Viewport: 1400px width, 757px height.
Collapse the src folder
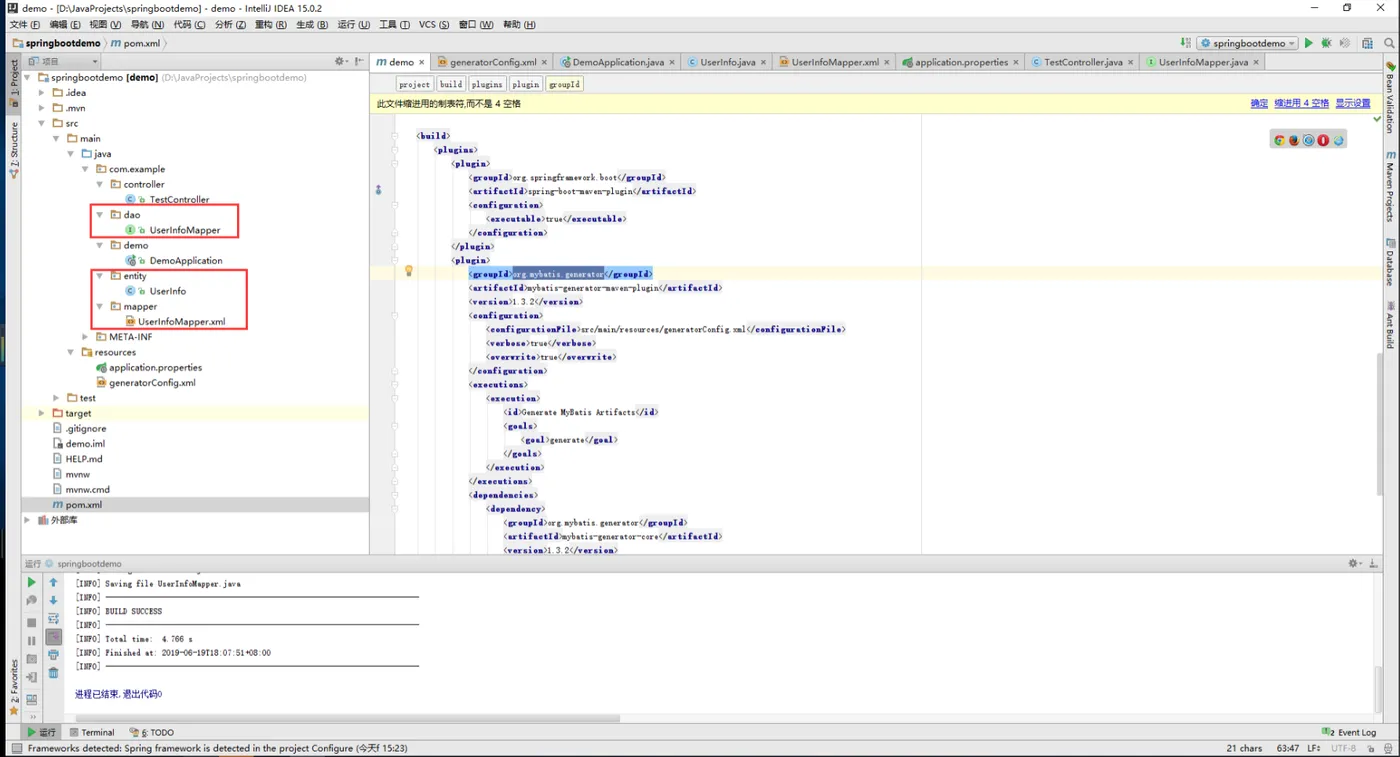(x=42, y=123)
